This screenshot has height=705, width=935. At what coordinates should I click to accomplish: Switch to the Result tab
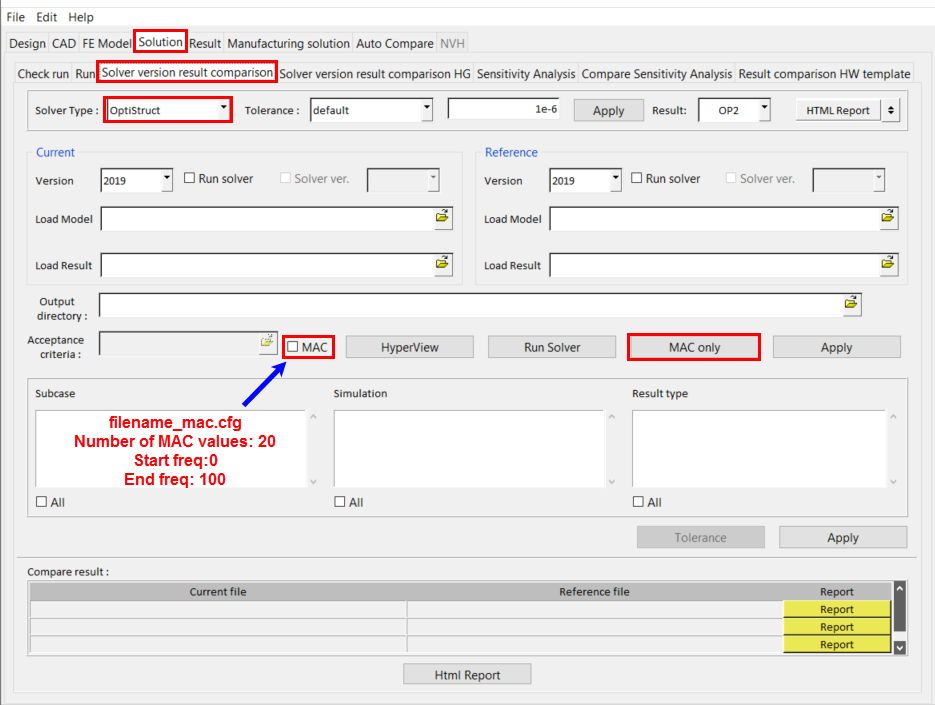click(205, 44)
